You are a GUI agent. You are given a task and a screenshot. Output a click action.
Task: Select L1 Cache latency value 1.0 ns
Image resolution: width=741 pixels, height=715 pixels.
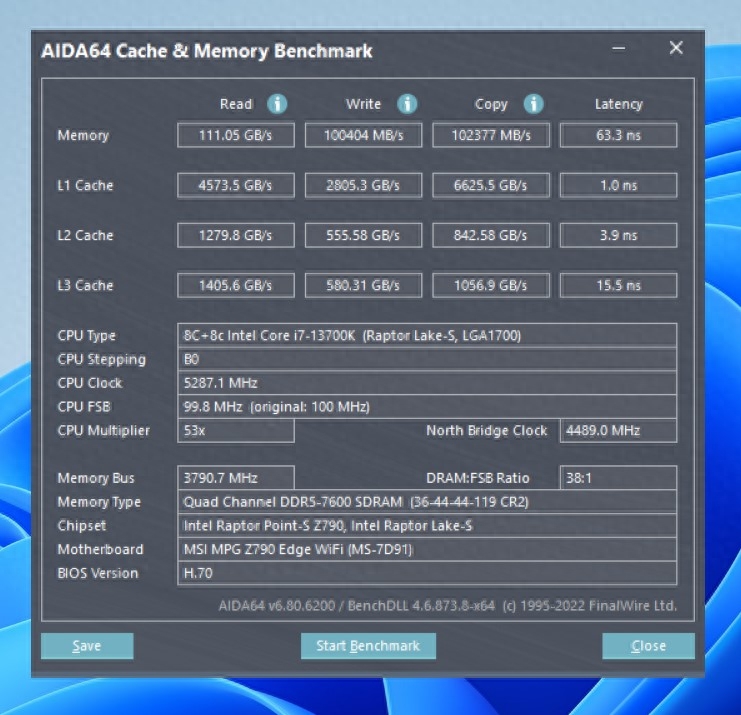[x=619, y=185]
